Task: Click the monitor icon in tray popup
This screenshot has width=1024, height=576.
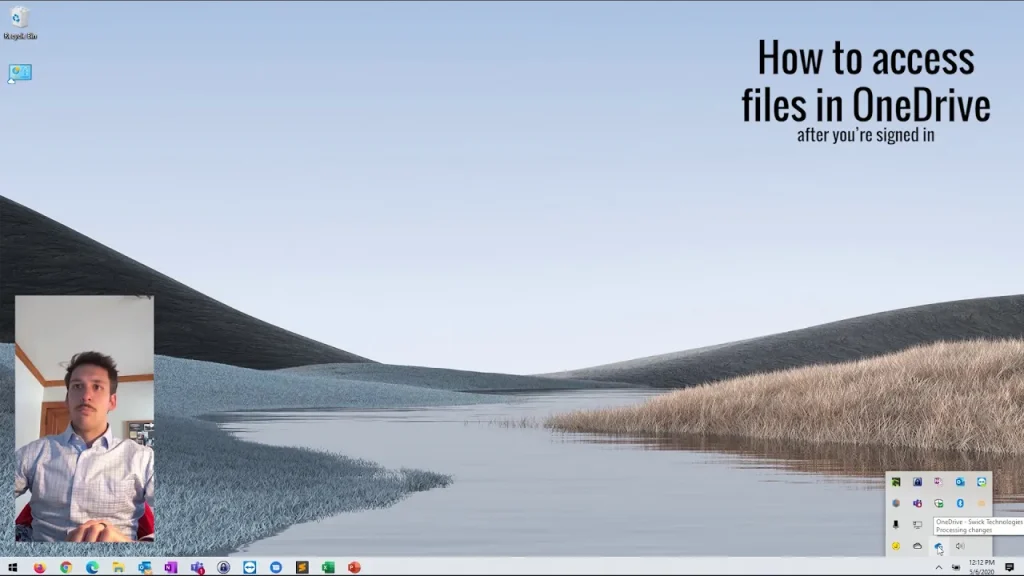Action: pos(917,524)
